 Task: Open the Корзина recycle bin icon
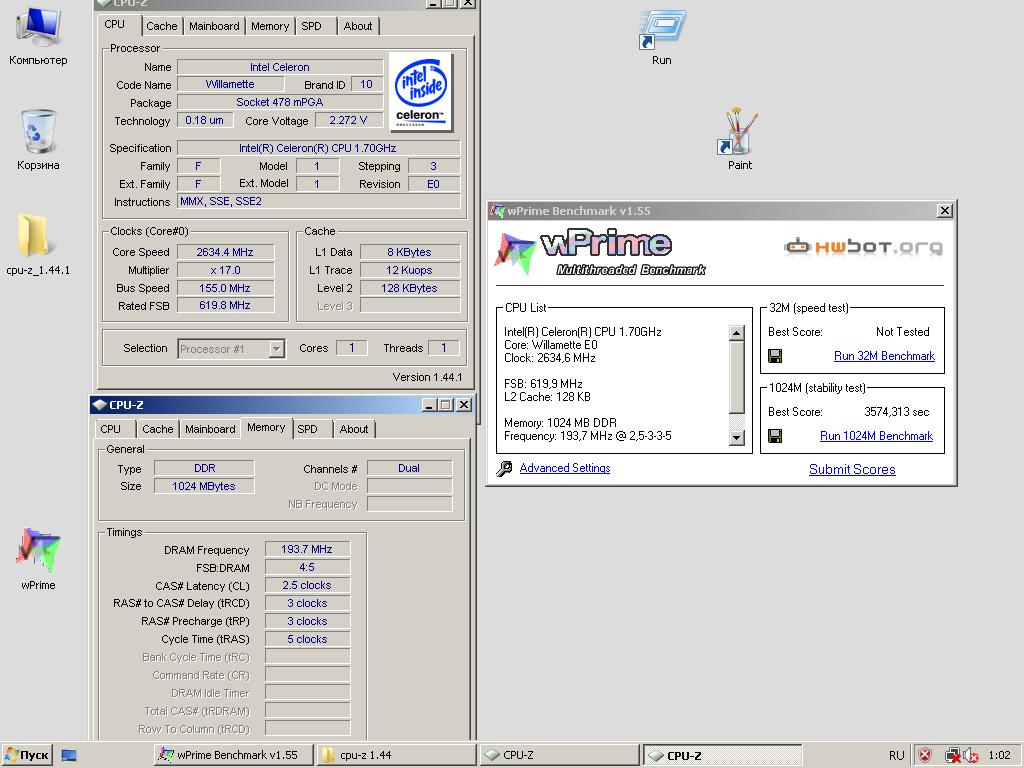tap(39, 140)
